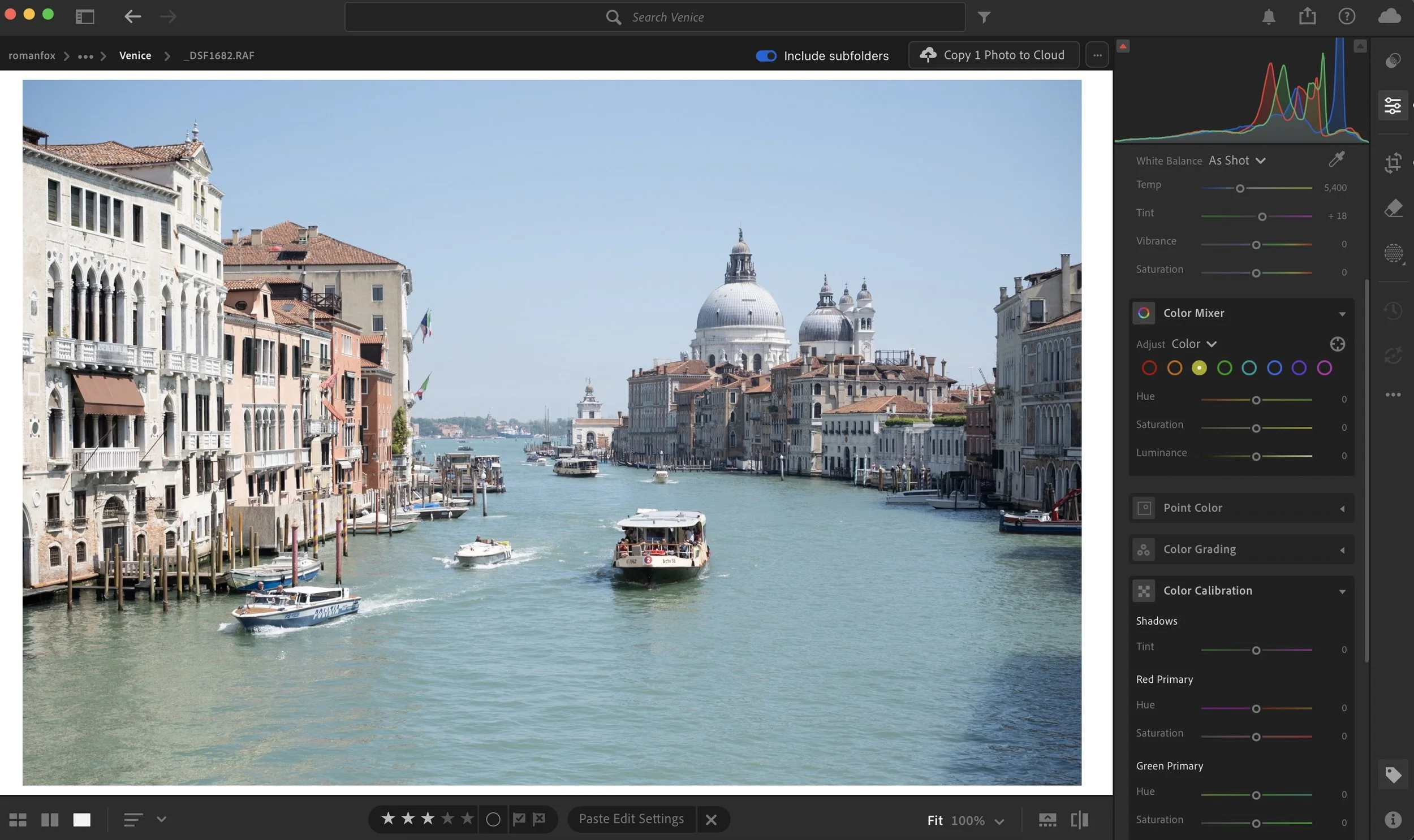Click the Color Mixer target adjustment icon
Screen dimensions: 1414x840
(x=1337, y=344)
